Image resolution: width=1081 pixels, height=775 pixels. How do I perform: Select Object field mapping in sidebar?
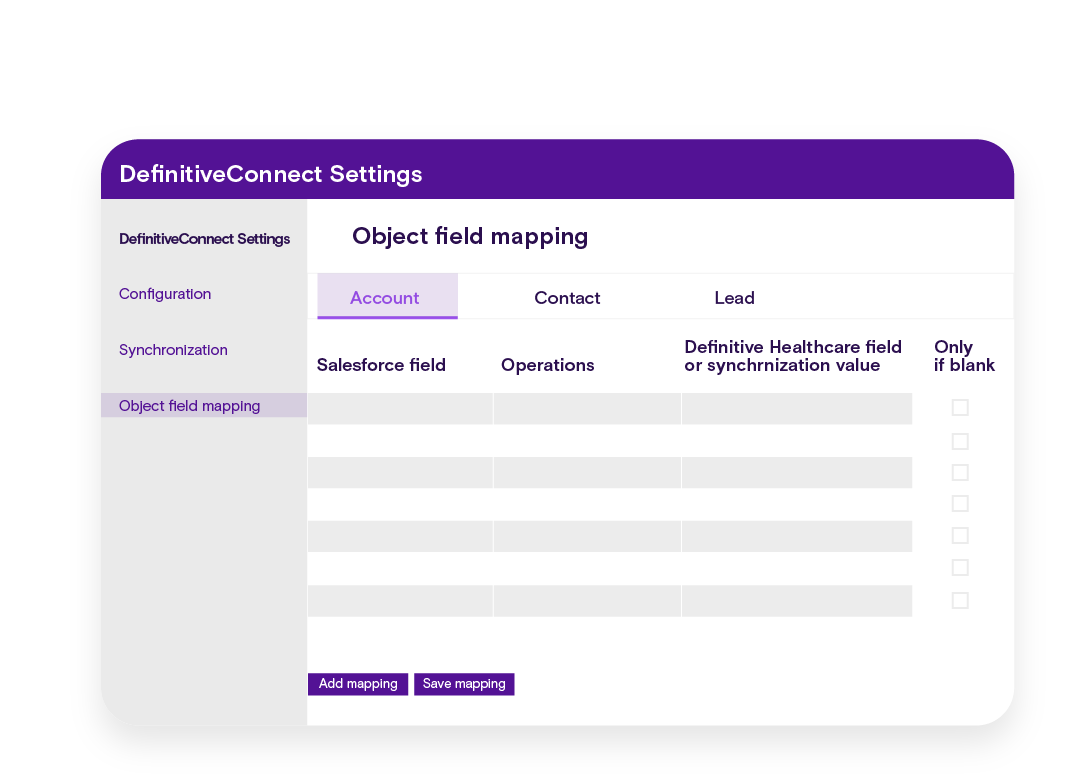coord(204,405)
